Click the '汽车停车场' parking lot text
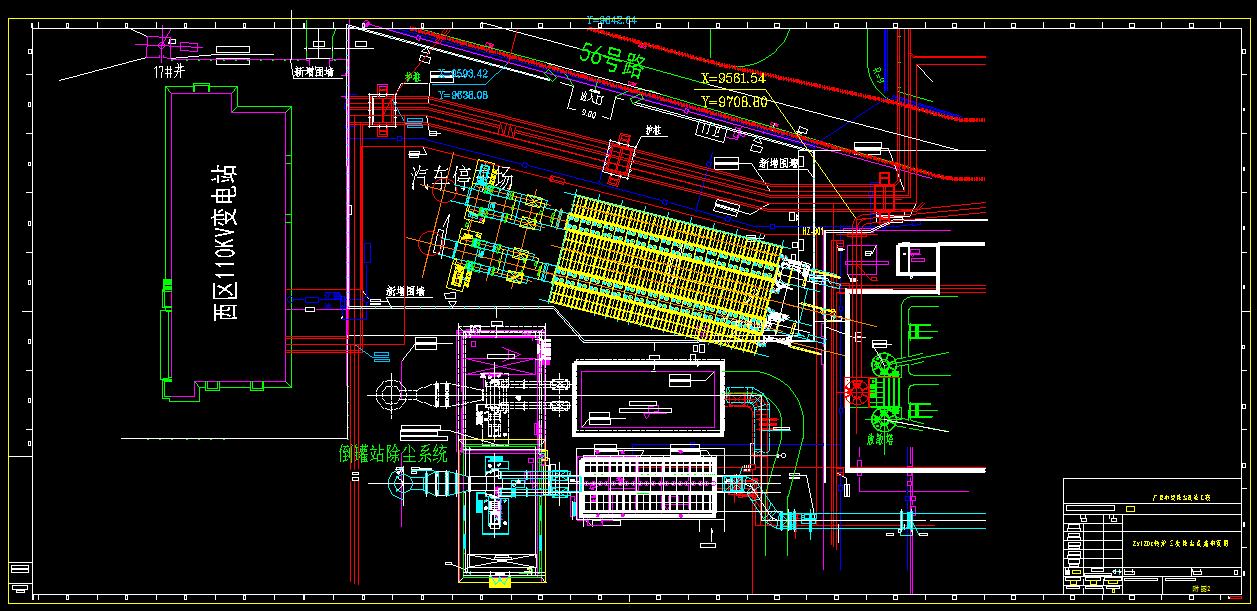Image resolution: width=1257 pixels, height=611 pixels. coord(462,178)
